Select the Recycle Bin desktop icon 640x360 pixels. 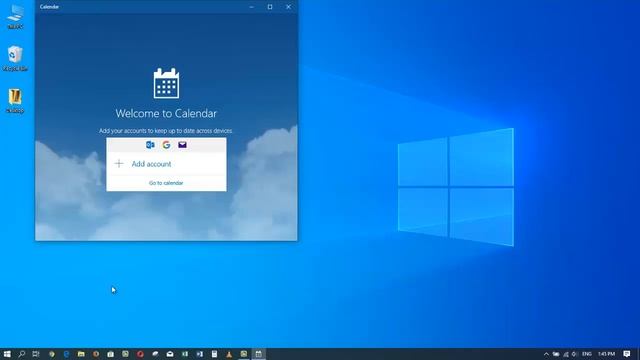pyautogui.click(x=15, y=58)
